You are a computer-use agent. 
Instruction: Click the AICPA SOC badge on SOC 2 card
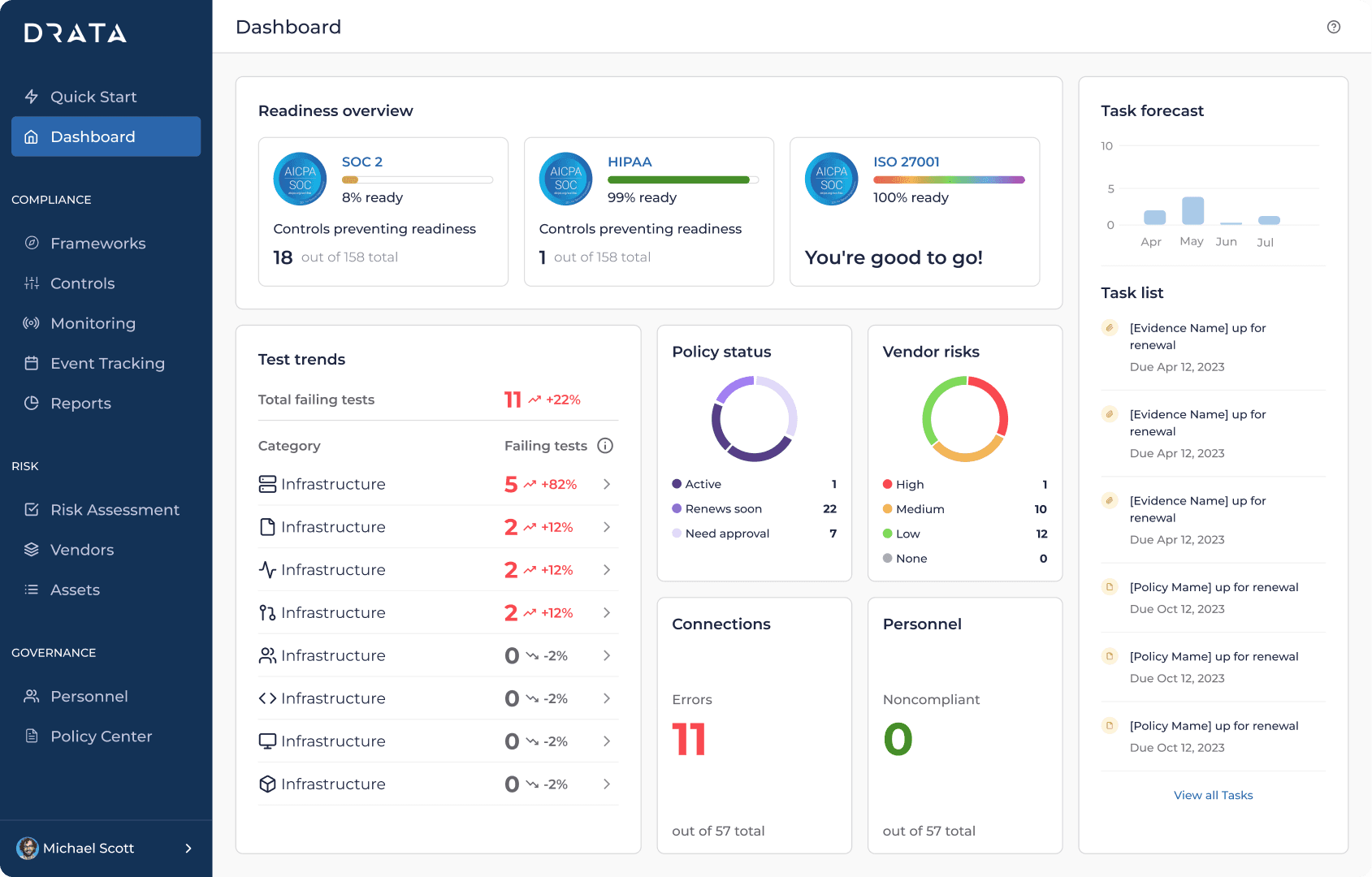click(300, 179)
